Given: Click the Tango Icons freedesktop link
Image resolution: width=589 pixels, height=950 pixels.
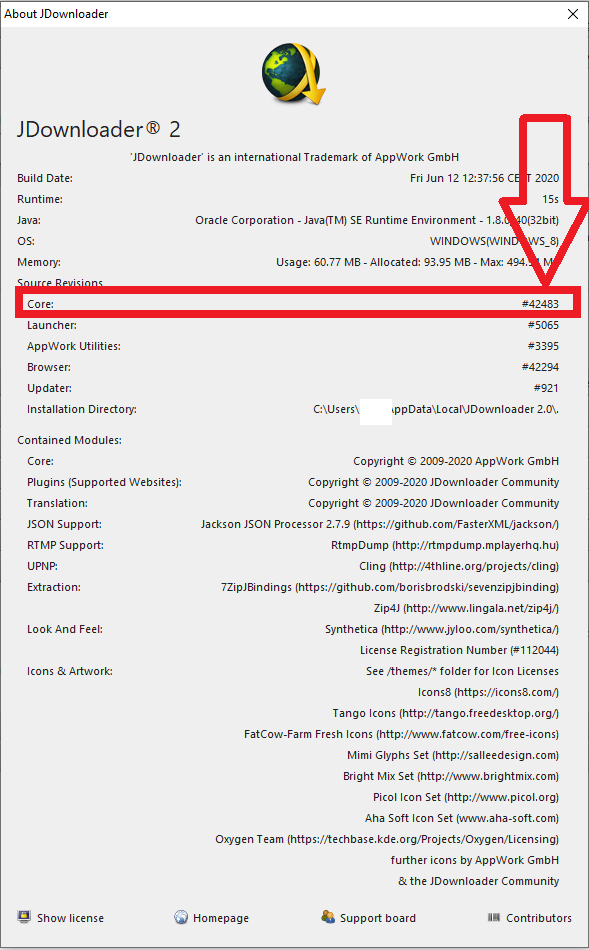Looking at the screenshot, I should click(x=445, y=713).
